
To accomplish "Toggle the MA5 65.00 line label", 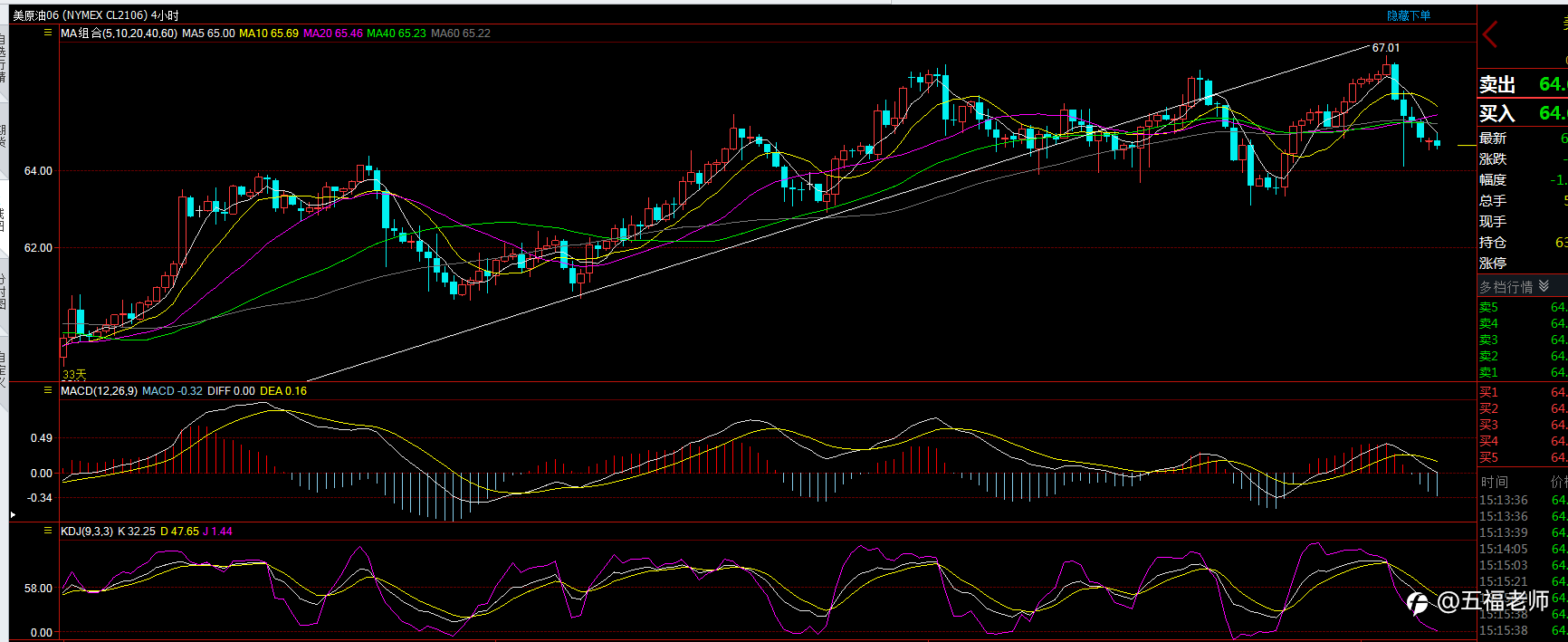I will point(208,34).
